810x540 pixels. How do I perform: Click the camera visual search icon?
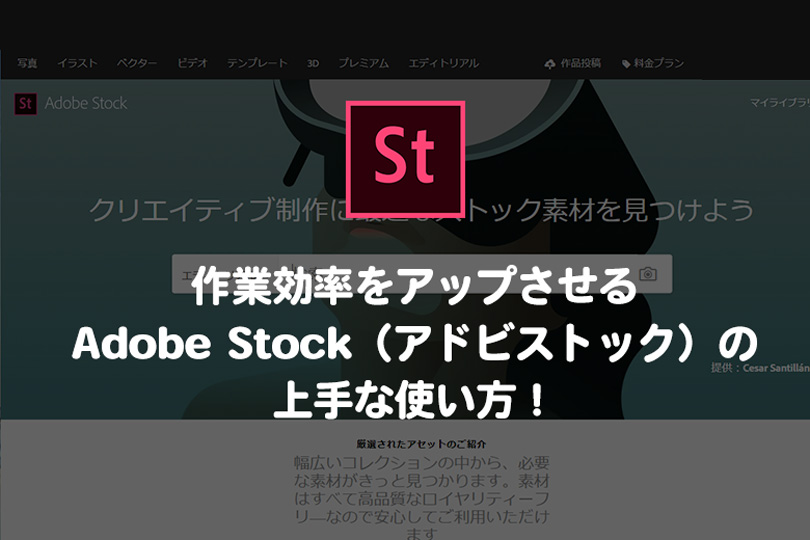(648, 273)
